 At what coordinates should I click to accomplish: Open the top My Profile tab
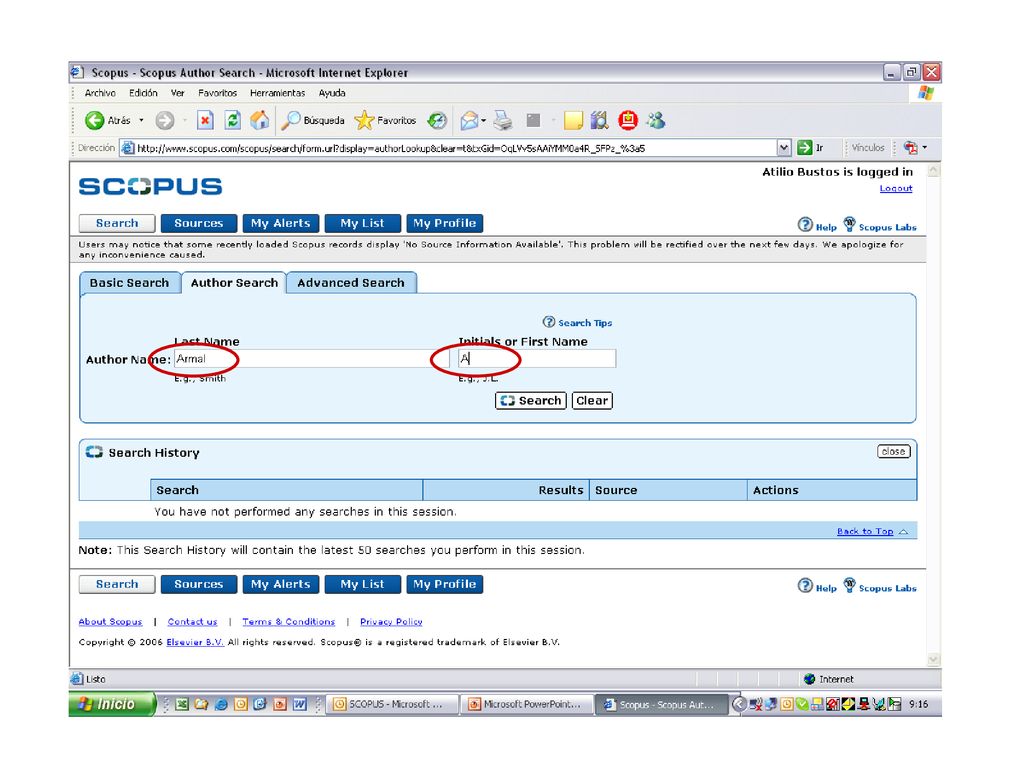point(445,223)
